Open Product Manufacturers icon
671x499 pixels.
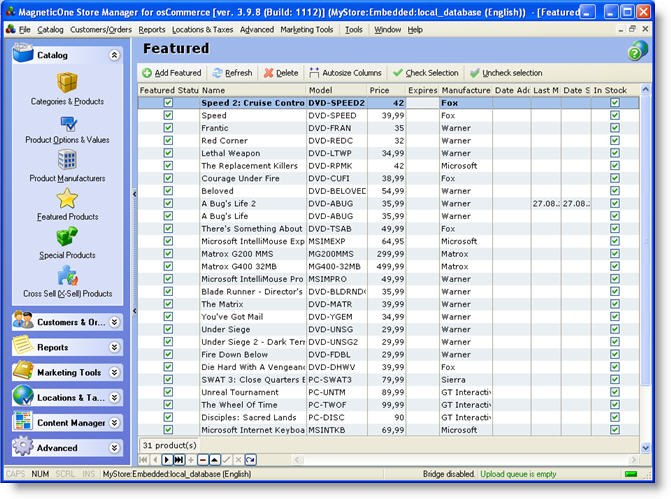[x=67, y=160]
